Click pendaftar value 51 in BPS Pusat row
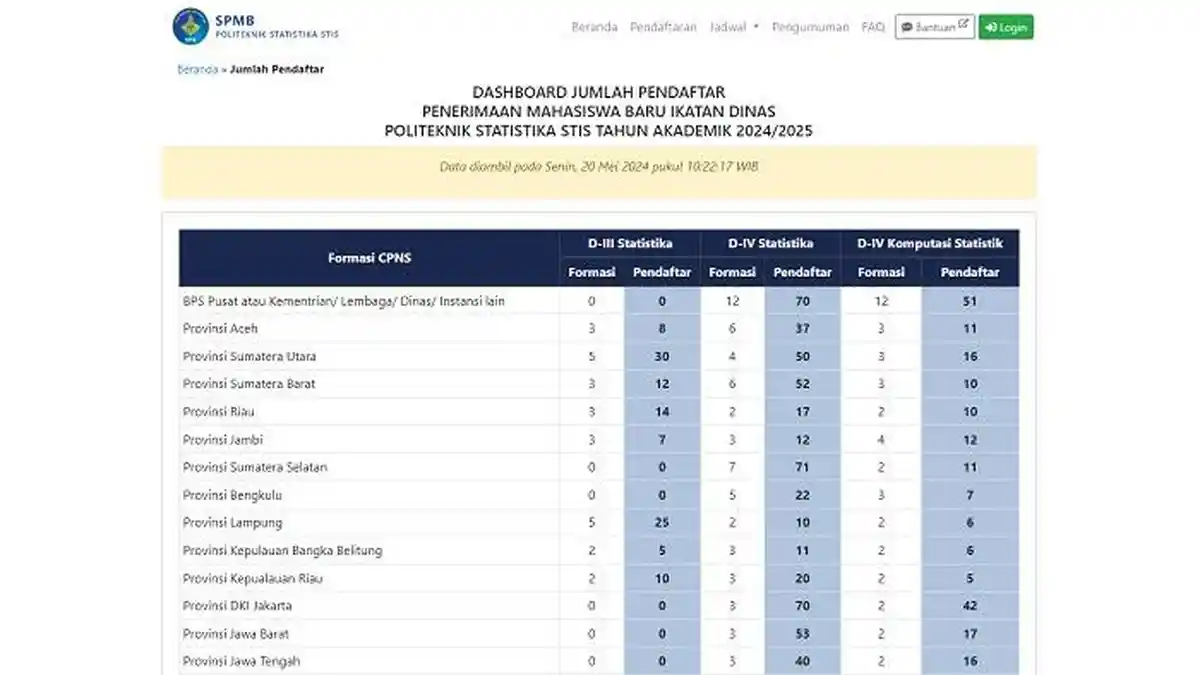This screenshot has height=675, width=1200. tap(970, 300)
